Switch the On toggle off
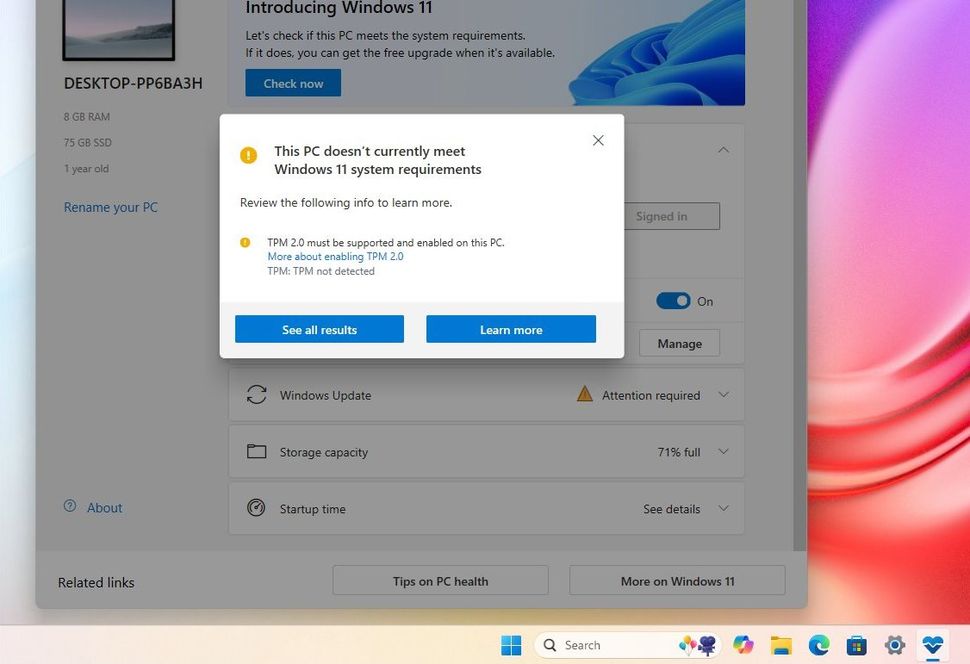 (673, 301)
